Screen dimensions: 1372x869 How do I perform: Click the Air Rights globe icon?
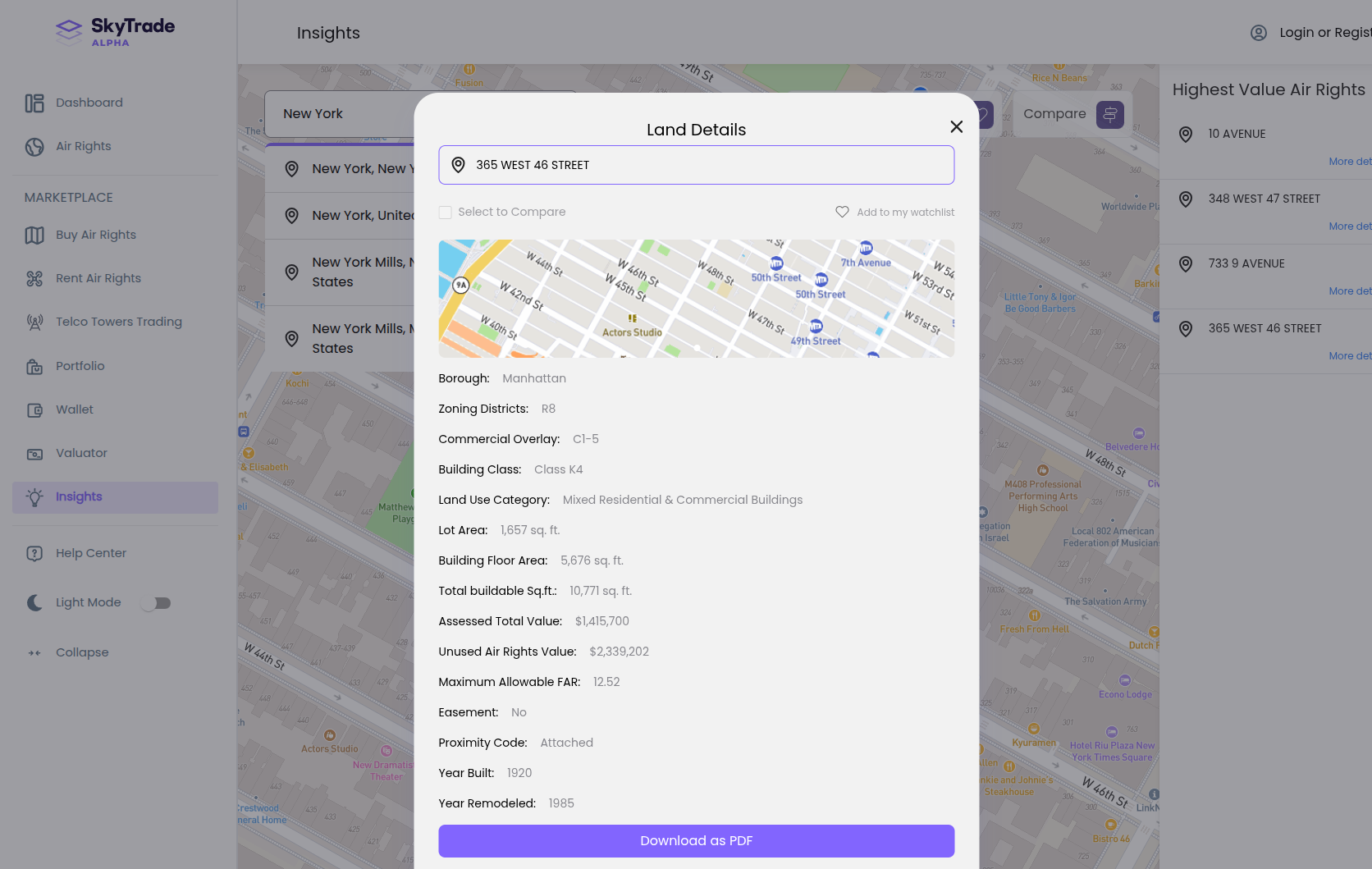point(34,146)
